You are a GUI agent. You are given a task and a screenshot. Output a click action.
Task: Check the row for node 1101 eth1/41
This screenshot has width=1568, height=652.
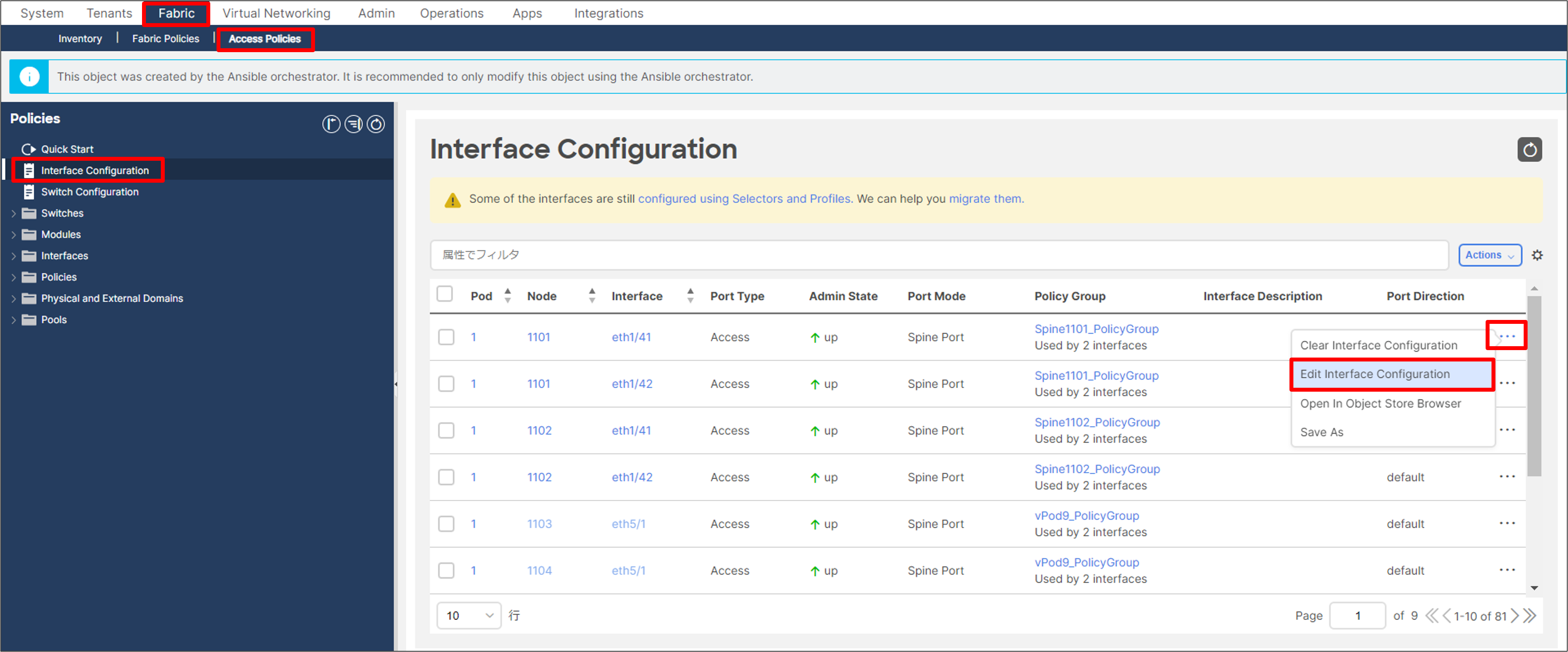[446, 337]
